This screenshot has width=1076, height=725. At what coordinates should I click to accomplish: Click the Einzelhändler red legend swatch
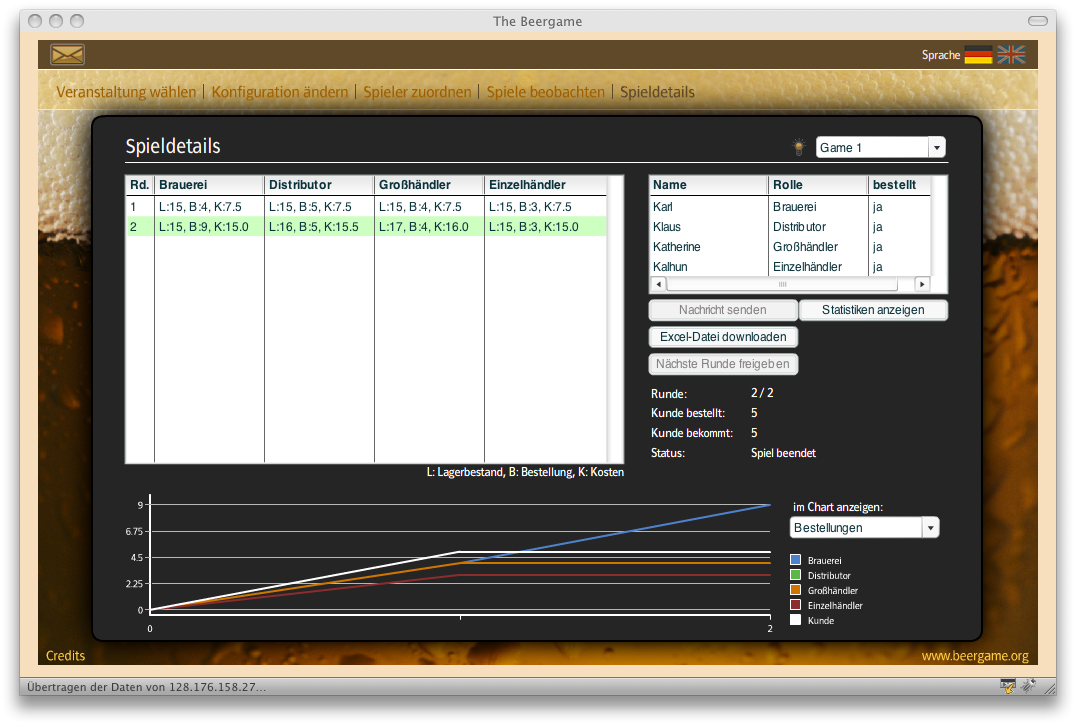pyautogui.click(x=795, y=605)
